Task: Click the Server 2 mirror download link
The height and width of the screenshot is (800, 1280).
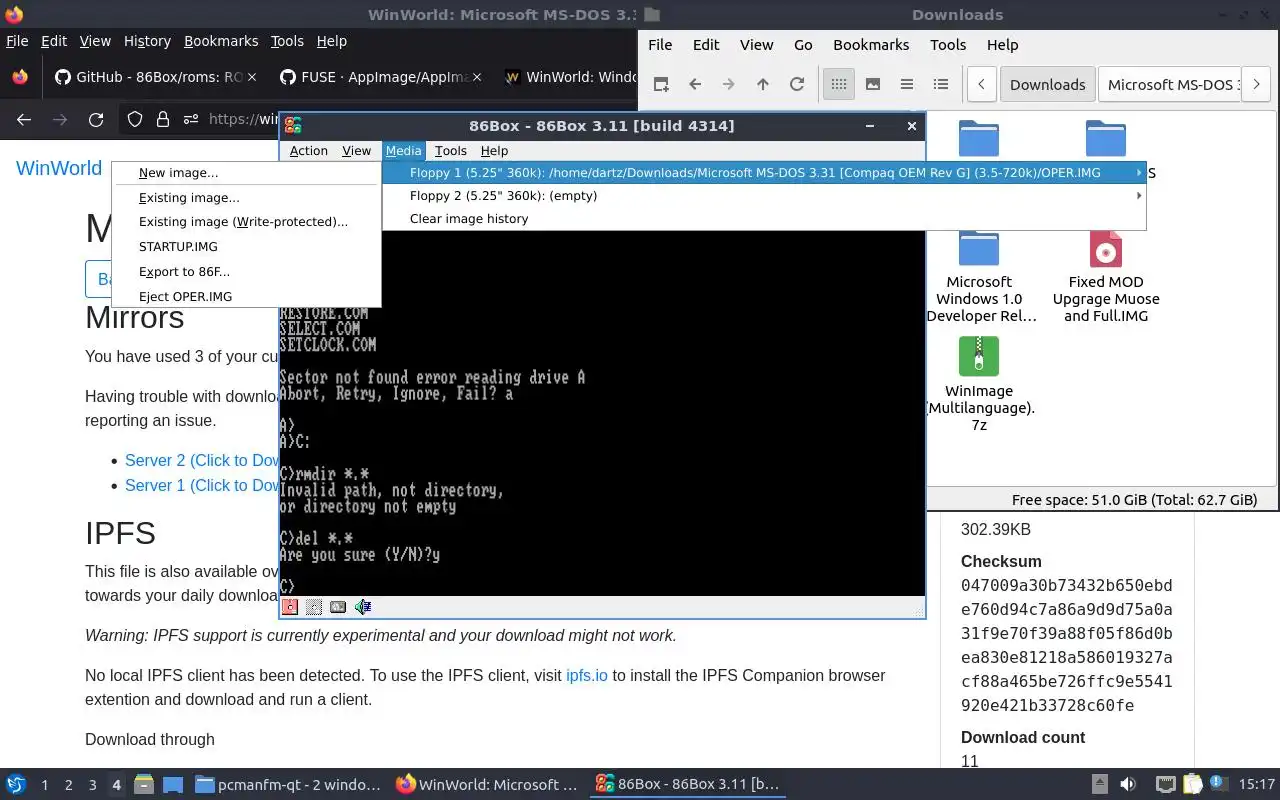Action: tap(202, 460)
